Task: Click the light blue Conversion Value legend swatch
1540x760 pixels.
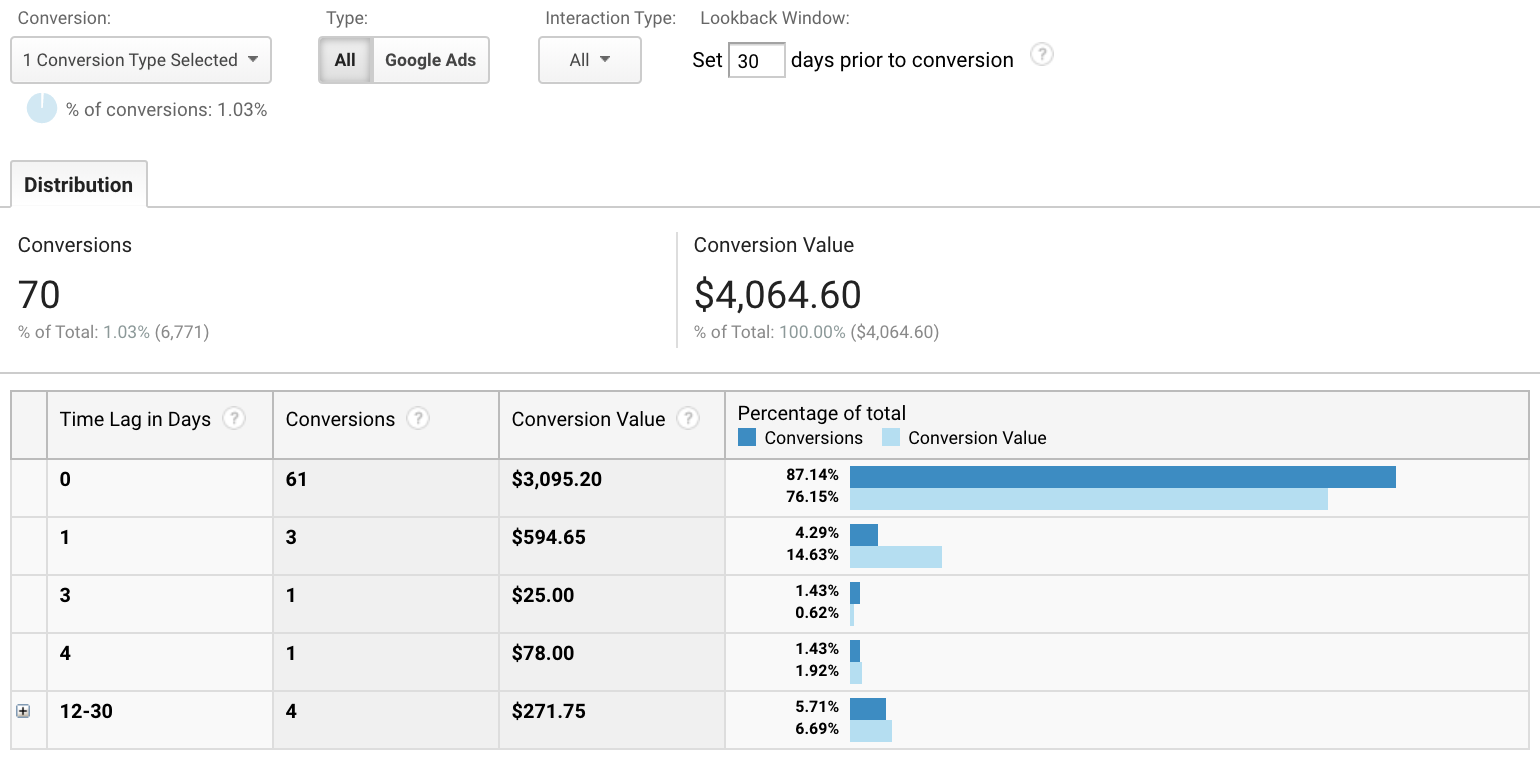Action: 891,438
